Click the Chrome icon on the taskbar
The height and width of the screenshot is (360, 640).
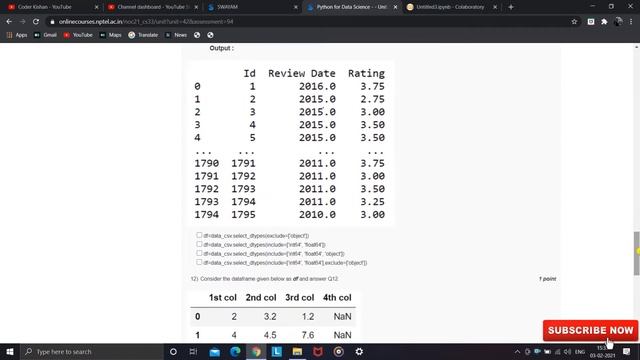click(x=256, y=351)
